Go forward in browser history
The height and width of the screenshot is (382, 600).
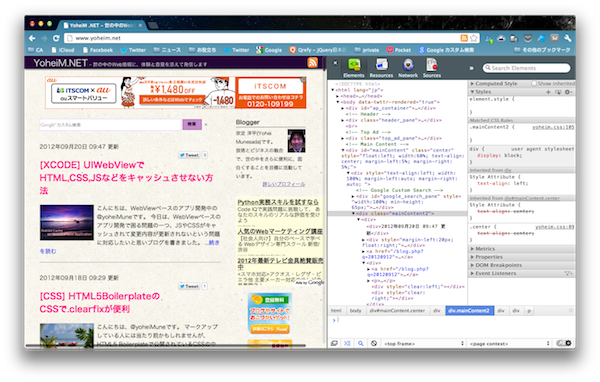tap(44, 38)
